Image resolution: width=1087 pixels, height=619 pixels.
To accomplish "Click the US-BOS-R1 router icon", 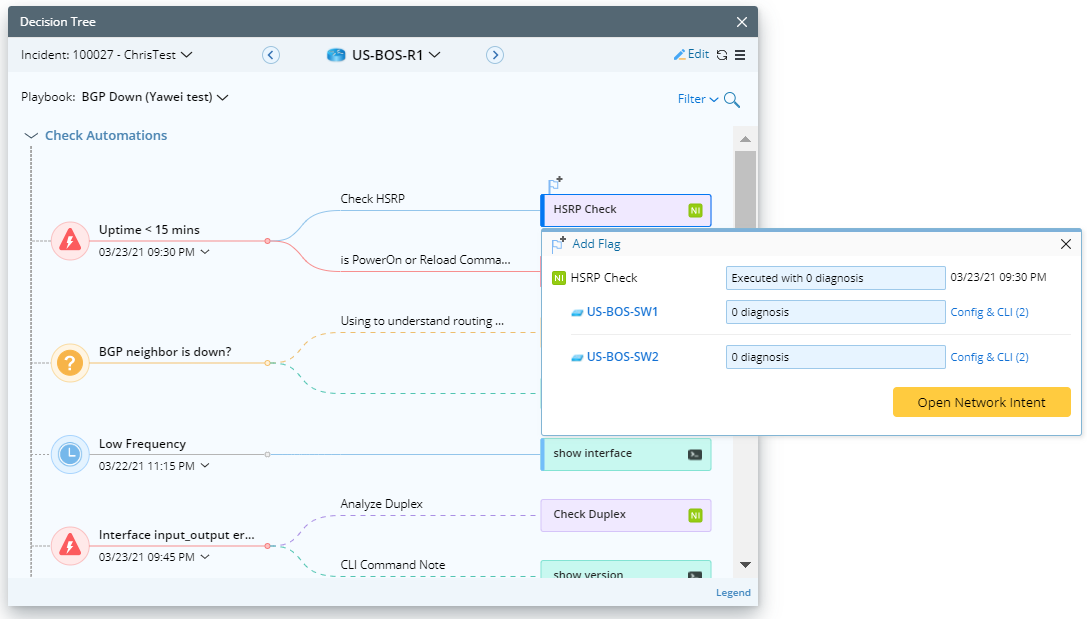I will pyautogui.click(x=336, y=55).
